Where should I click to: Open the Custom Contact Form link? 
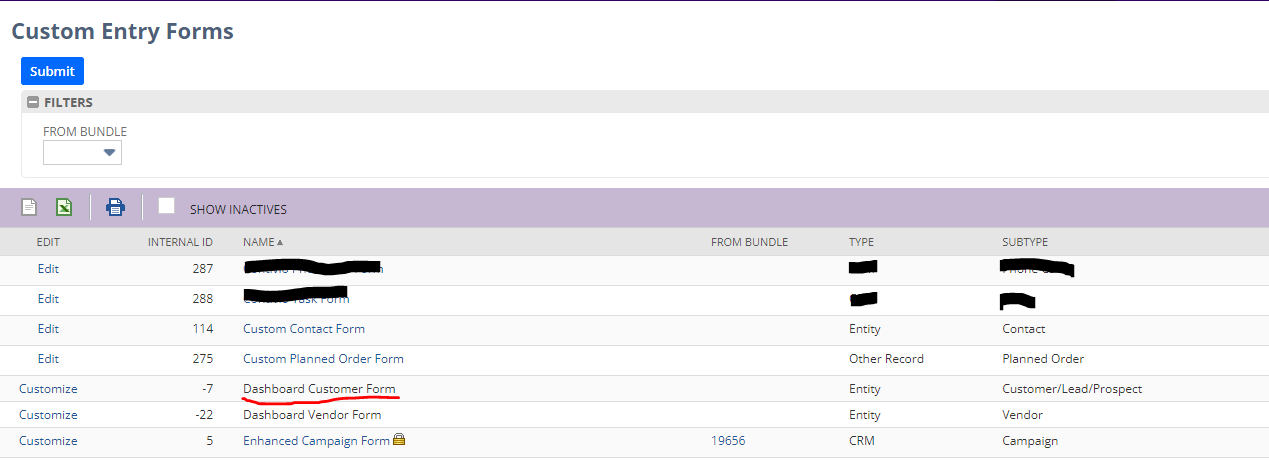(x=304, y=329)
